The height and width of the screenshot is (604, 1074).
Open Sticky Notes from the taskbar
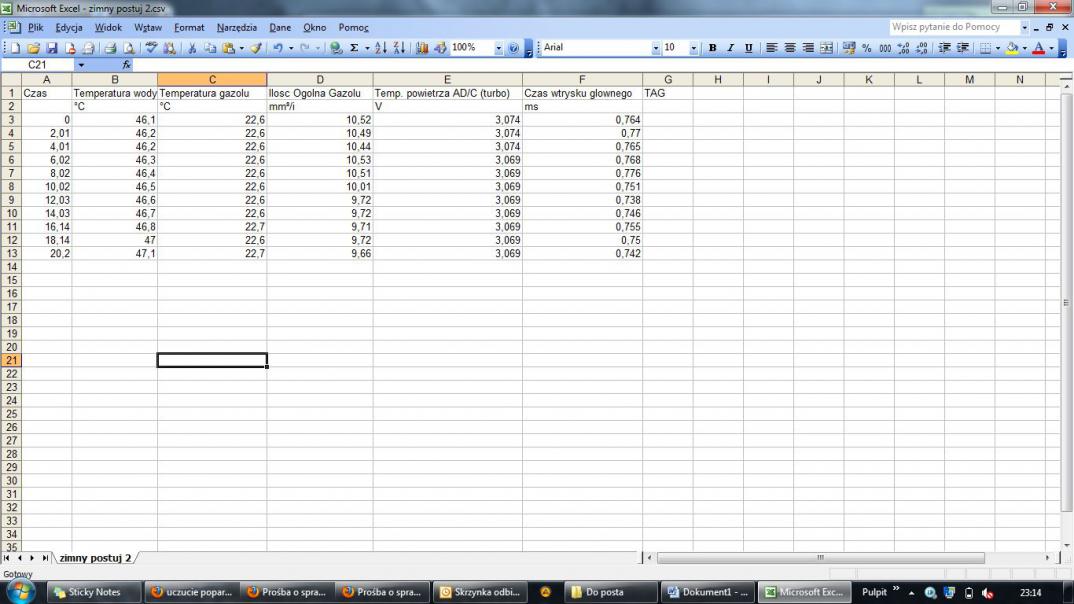[x=95, y=592]
